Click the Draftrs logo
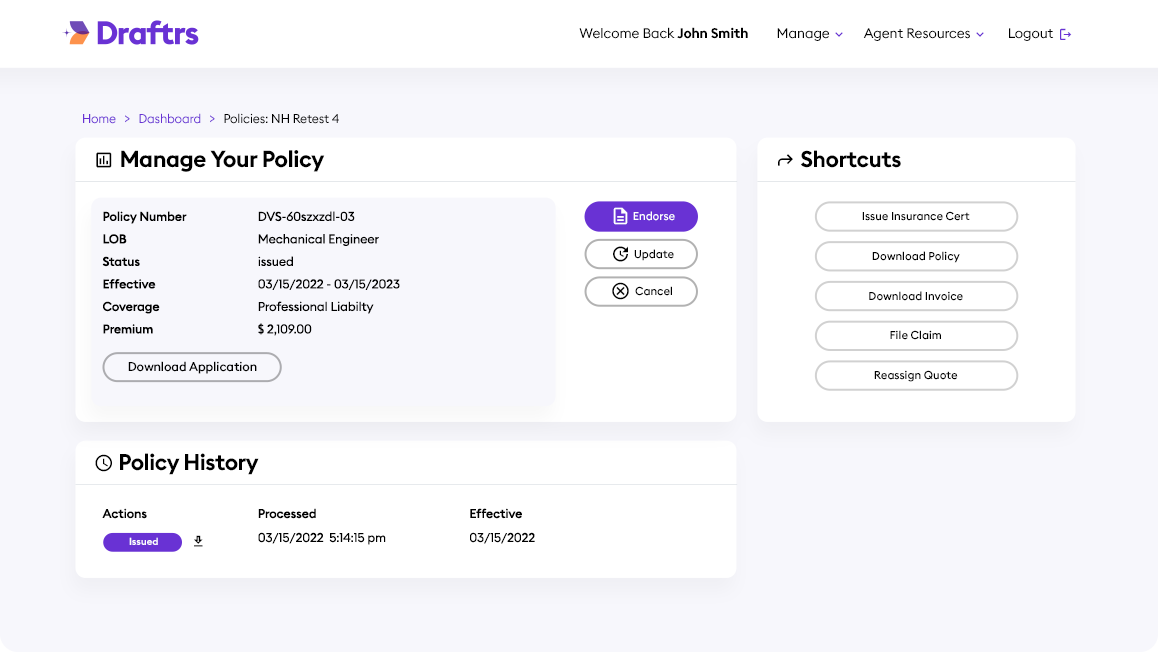The width and height of the screenshot is (1158, 652). [131, 33]
